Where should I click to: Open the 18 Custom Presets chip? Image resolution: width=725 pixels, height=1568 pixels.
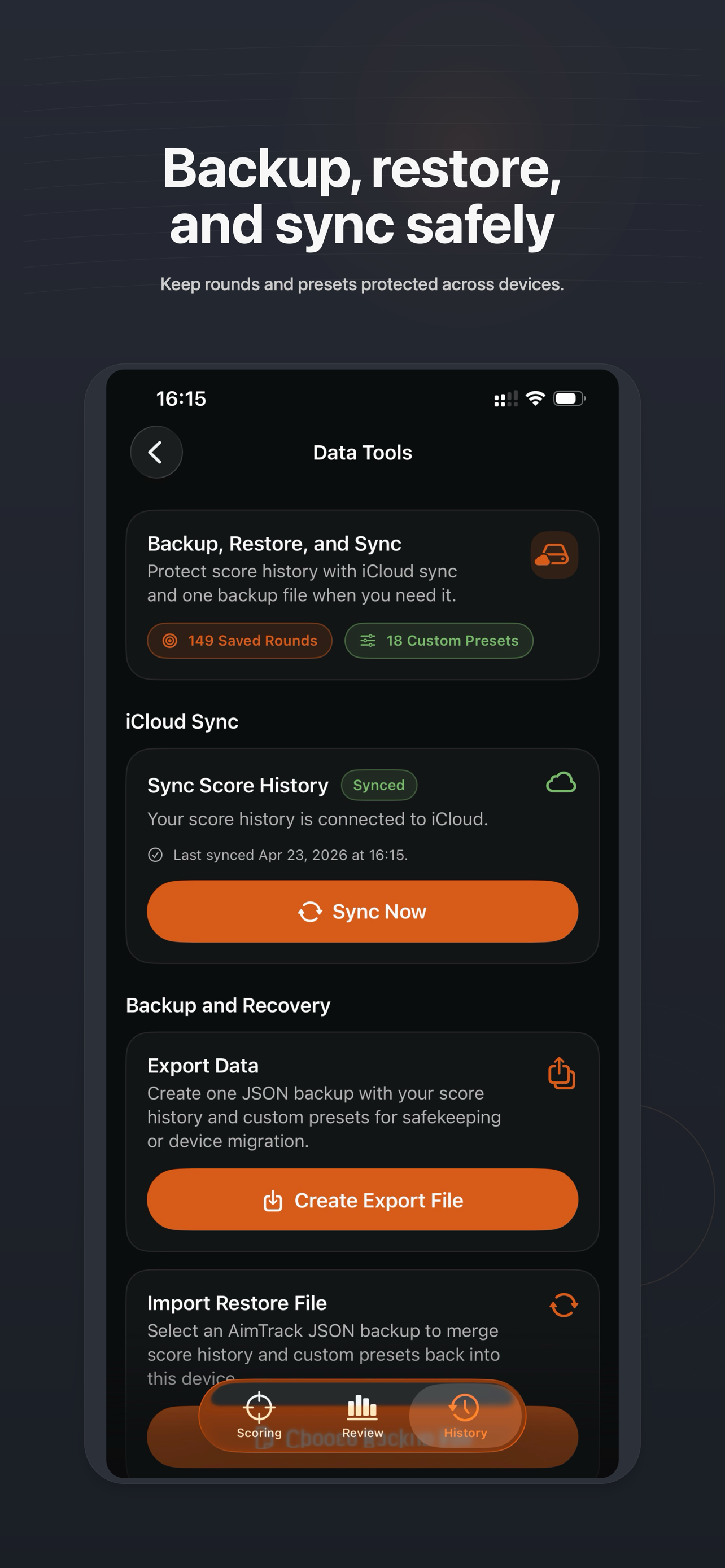439,640
